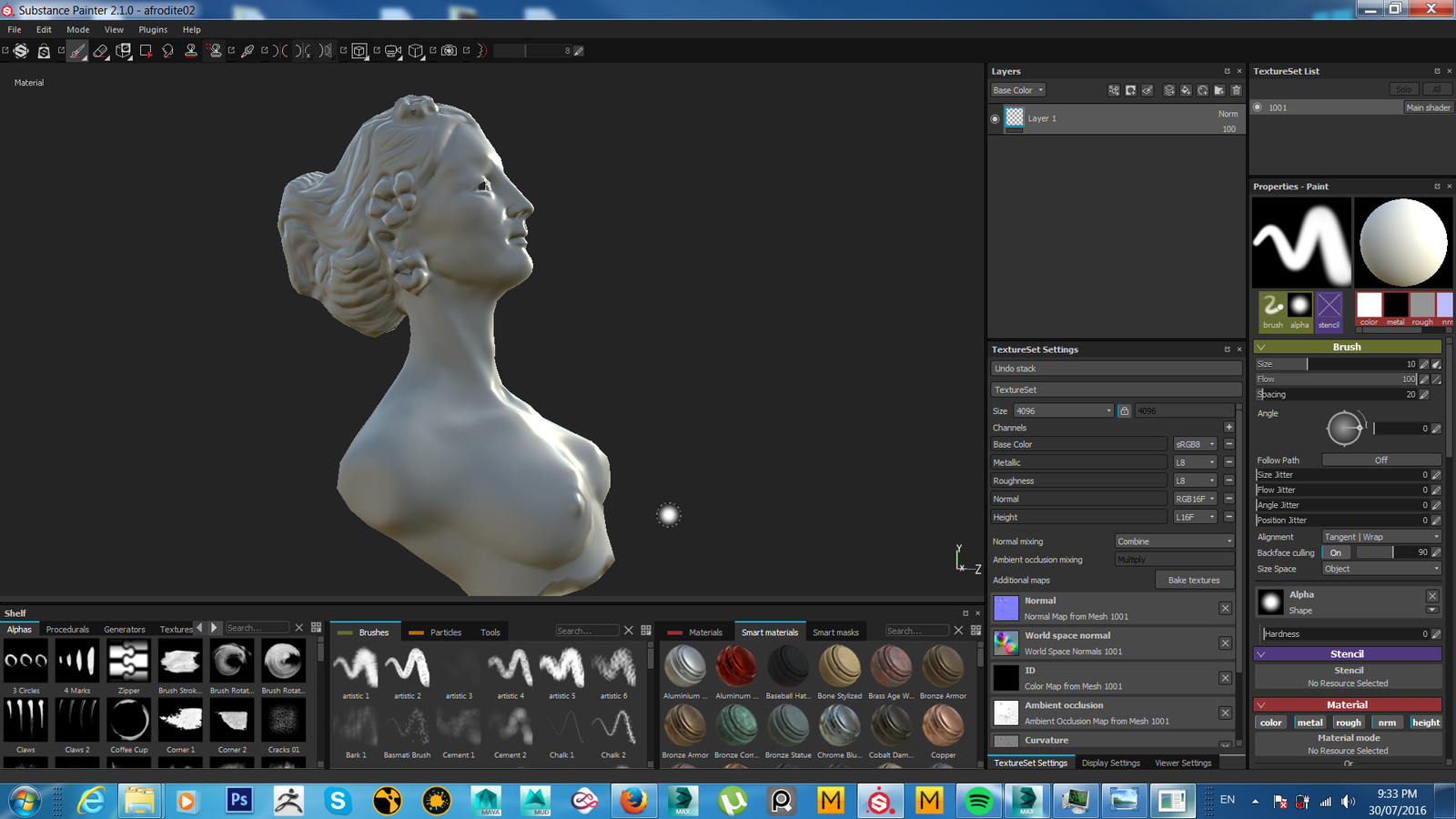This screenshot has width=1456, height=819.
Task: Click the All button in TextureSet List
Action: [x=1437, y=89]
